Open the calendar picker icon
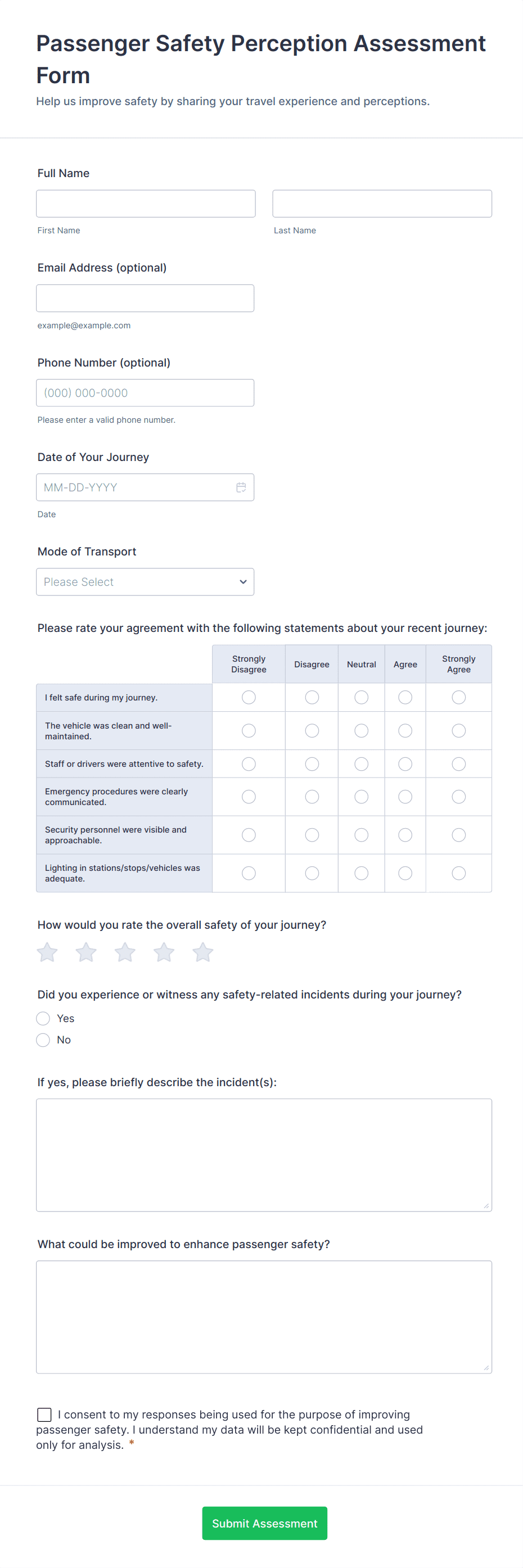Screen dimensions: 523x1568 tap(241, 487)
